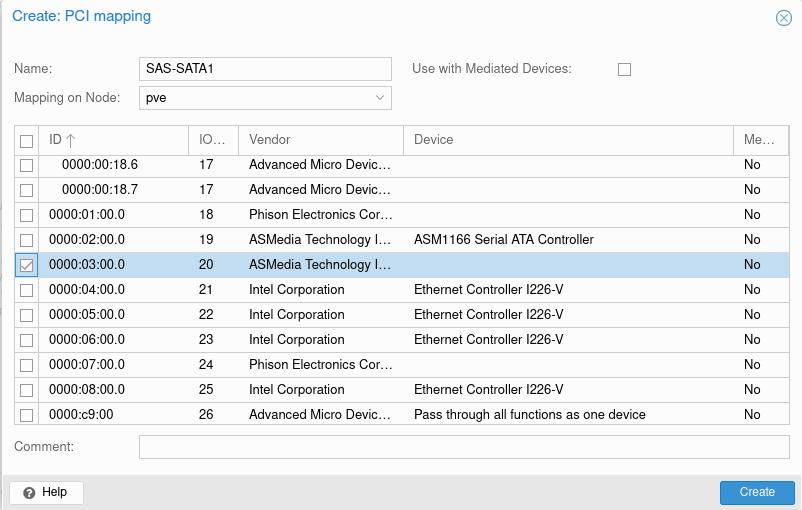Select the 0000:08:00.0 Intel Ethernet row
The width and height of the screenshot is (802, 510).
coord(300,390)
